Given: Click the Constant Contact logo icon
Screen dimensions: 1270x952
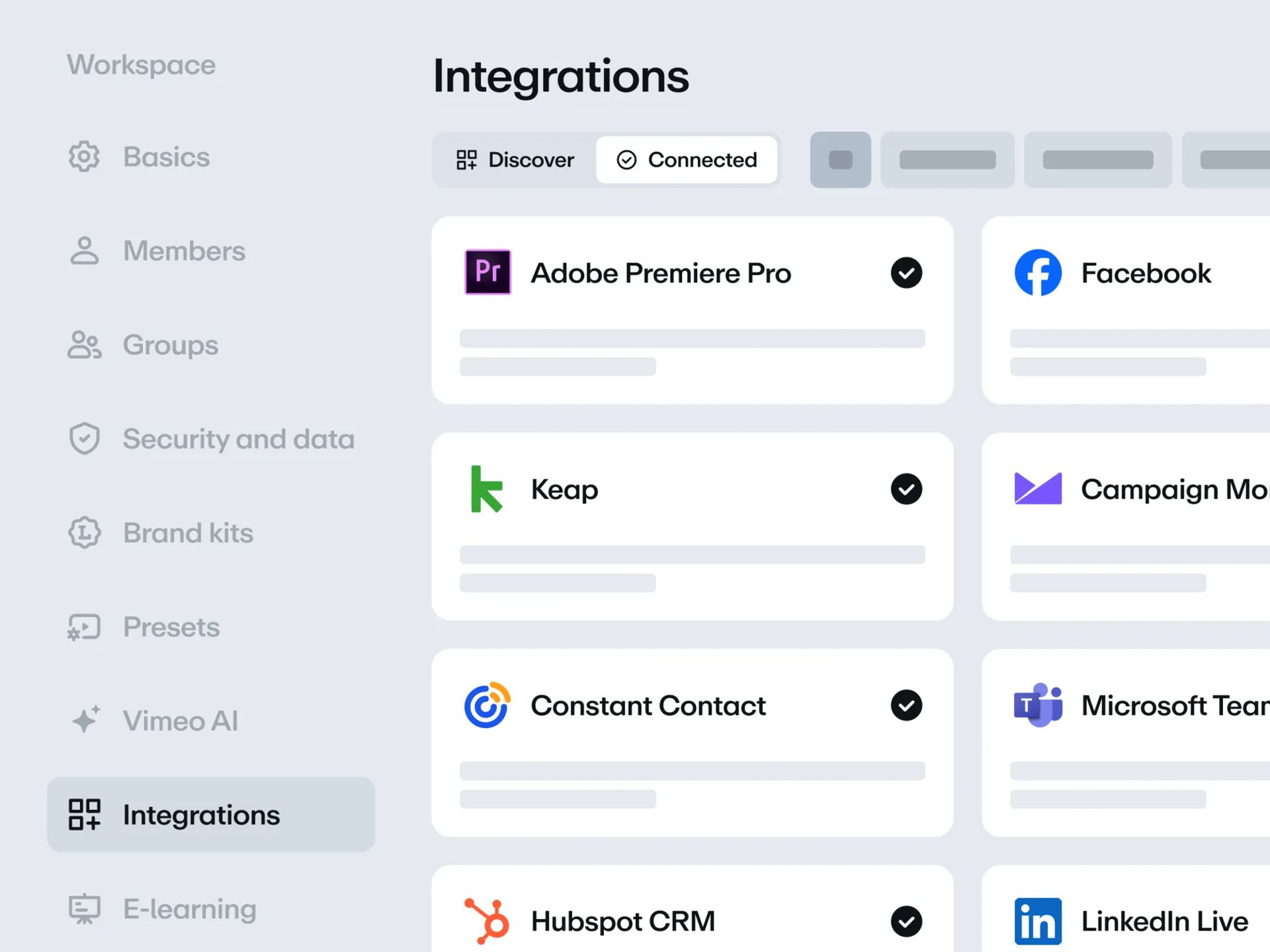Looking at the screenshot, I should 487,705.
